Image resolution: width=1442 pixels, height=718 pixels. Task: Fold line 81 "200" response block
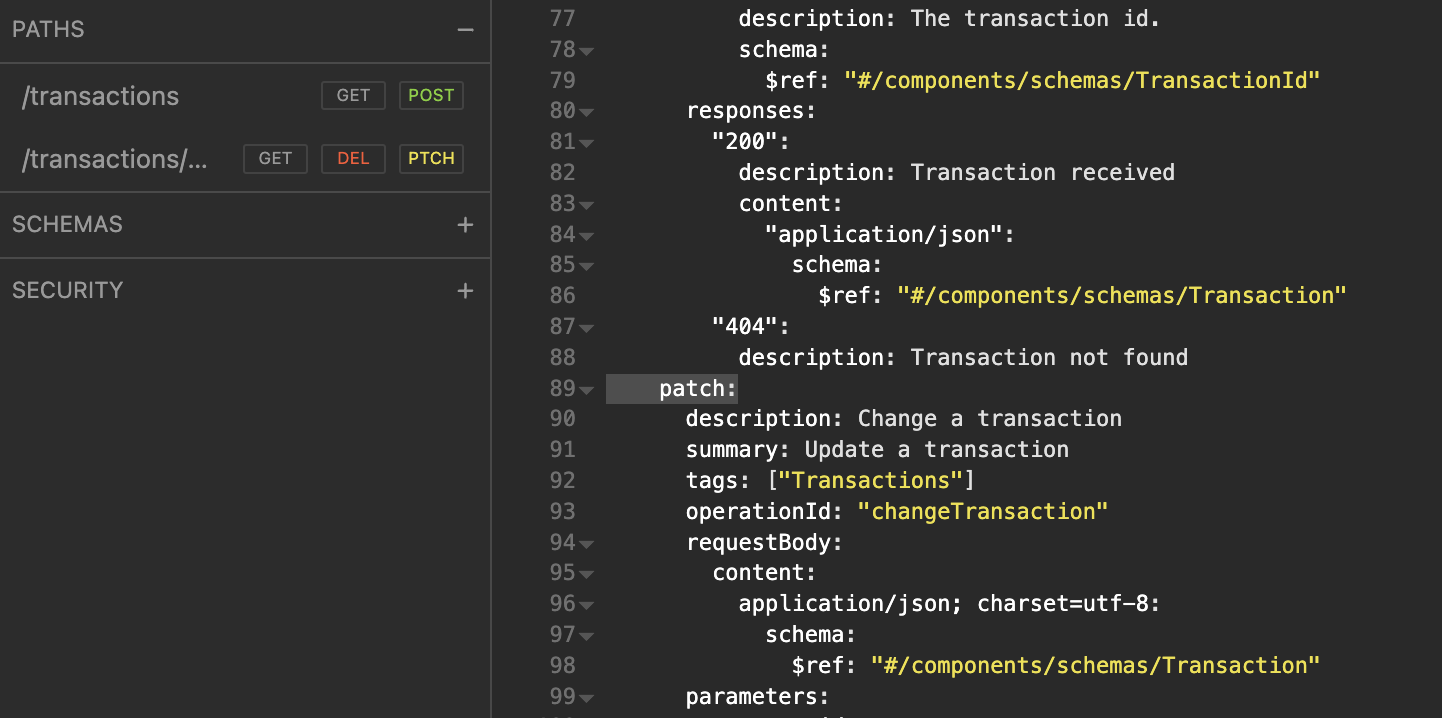click(587, 143)
